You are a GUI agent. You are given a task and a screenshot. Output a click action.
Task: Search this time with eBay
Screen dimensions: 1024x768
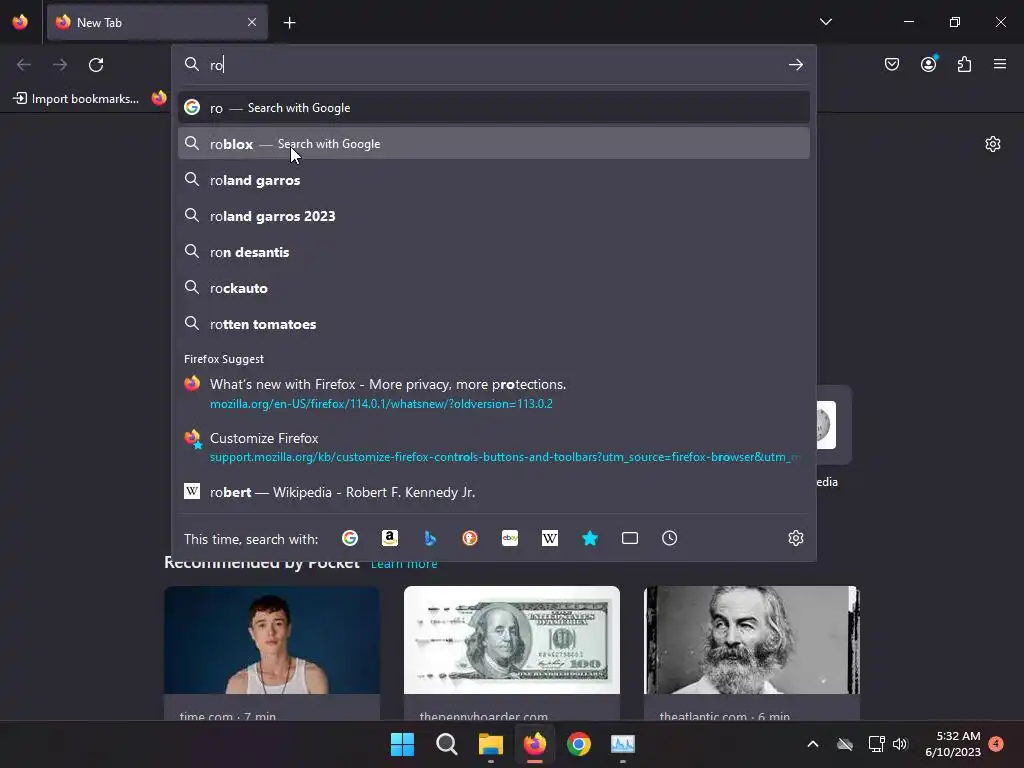510,538
